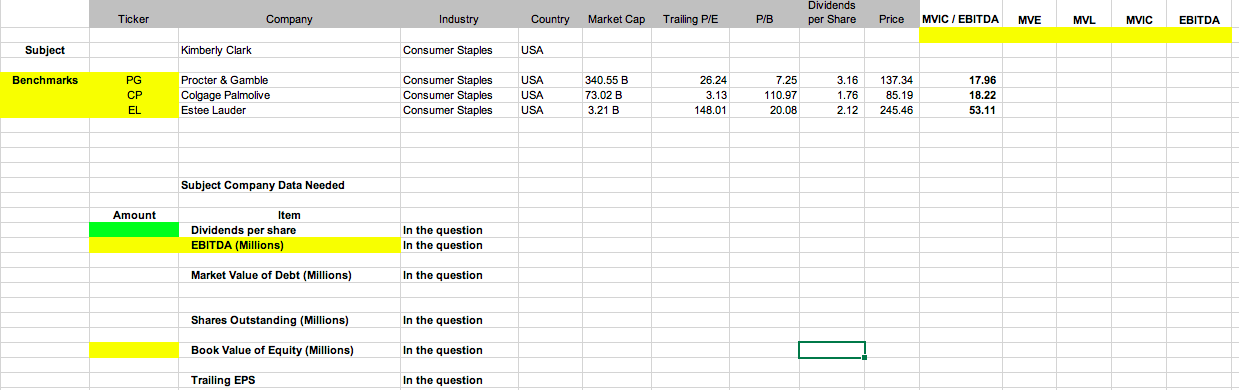Select price value 137.34
1239x390 pixels.
(x=891, y=80)
